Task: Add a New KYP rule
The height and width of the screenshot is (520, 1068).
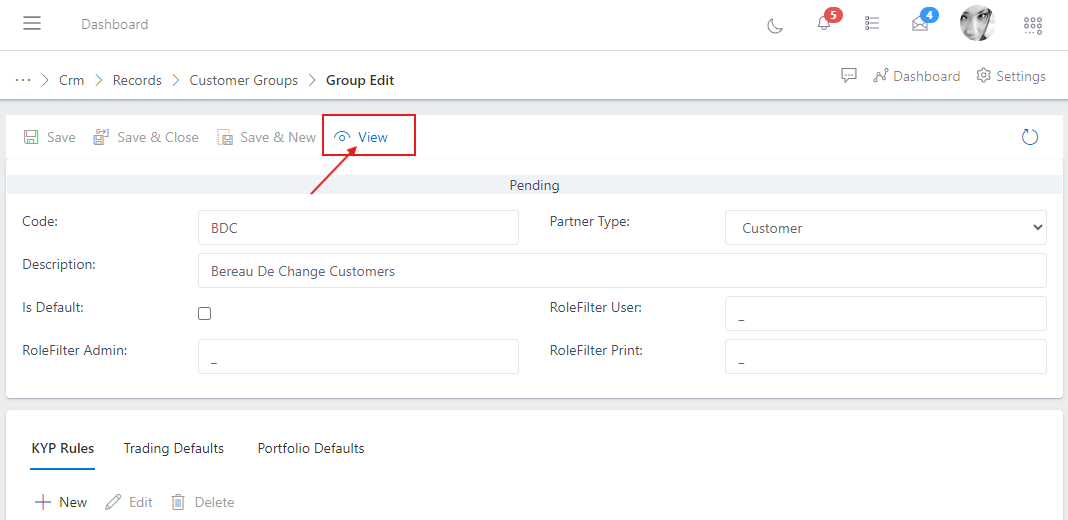Action: point(61,502)
